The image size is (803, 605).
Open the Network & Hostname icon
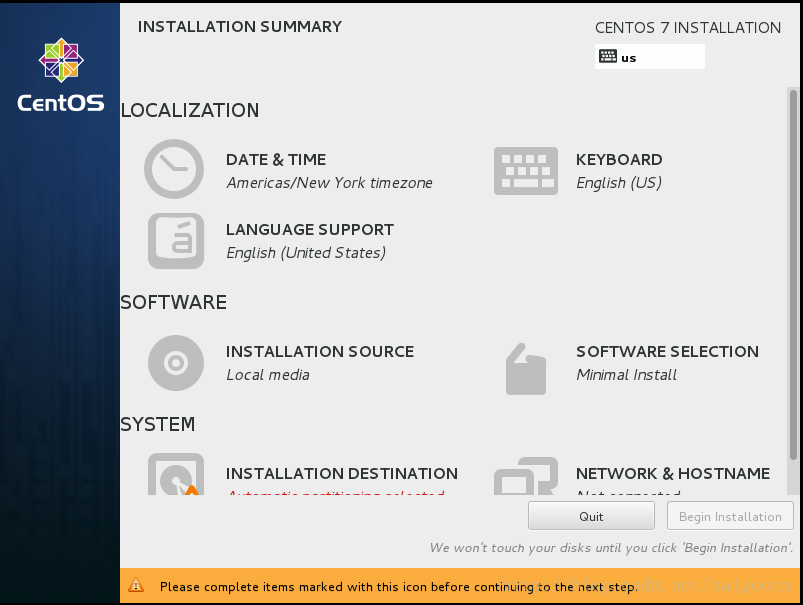point(525,477)
